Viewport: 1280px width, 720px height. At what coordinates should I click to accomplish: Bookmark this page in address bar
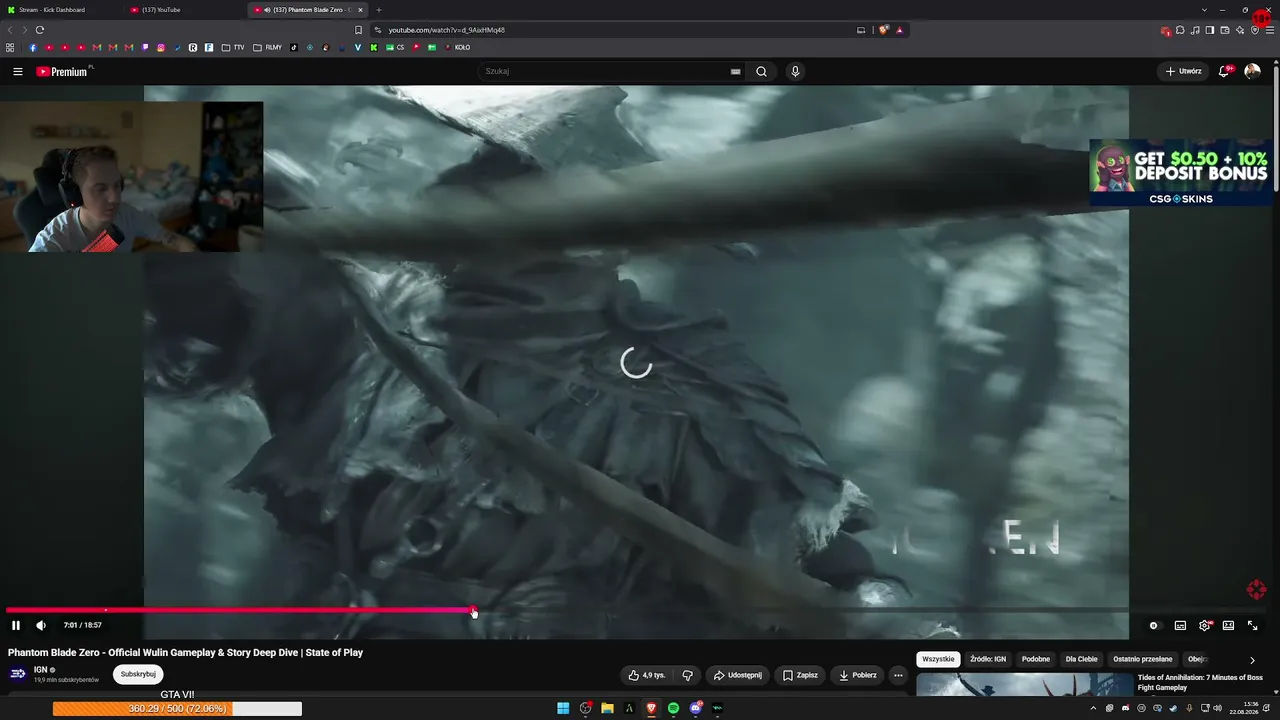pos(359,30)
